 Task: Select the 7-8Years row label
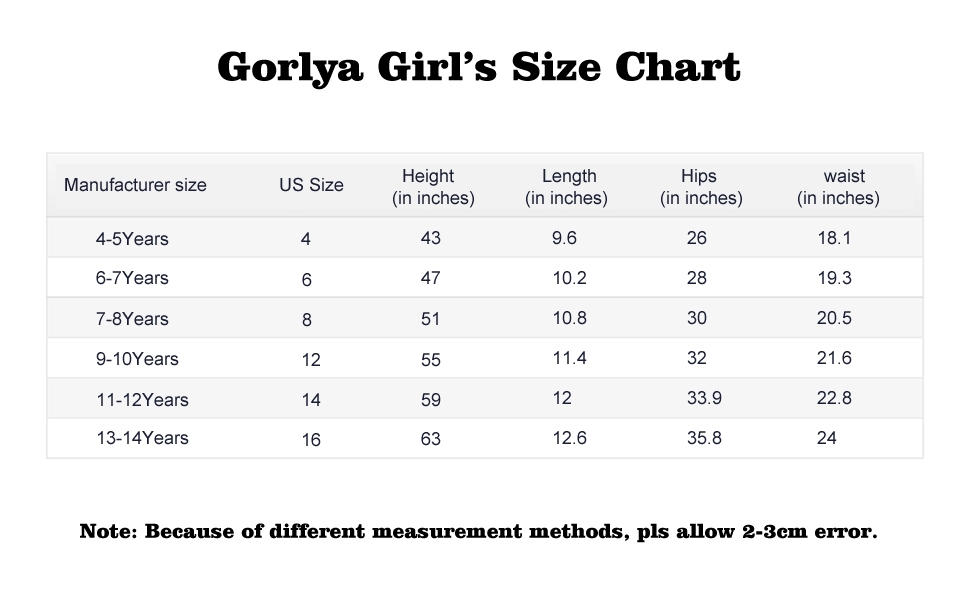point(132,319)
